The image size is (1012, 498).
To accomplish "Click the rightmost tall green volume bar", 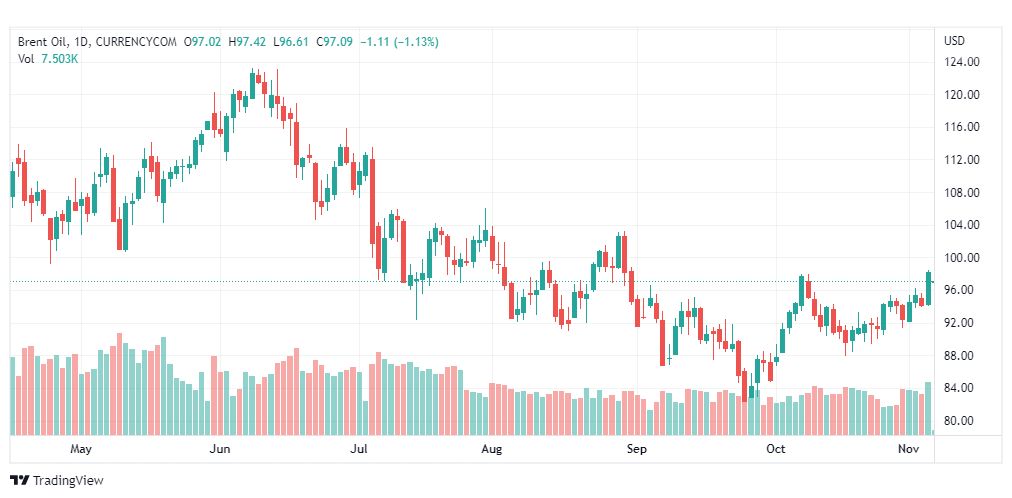I will point(928,408).
